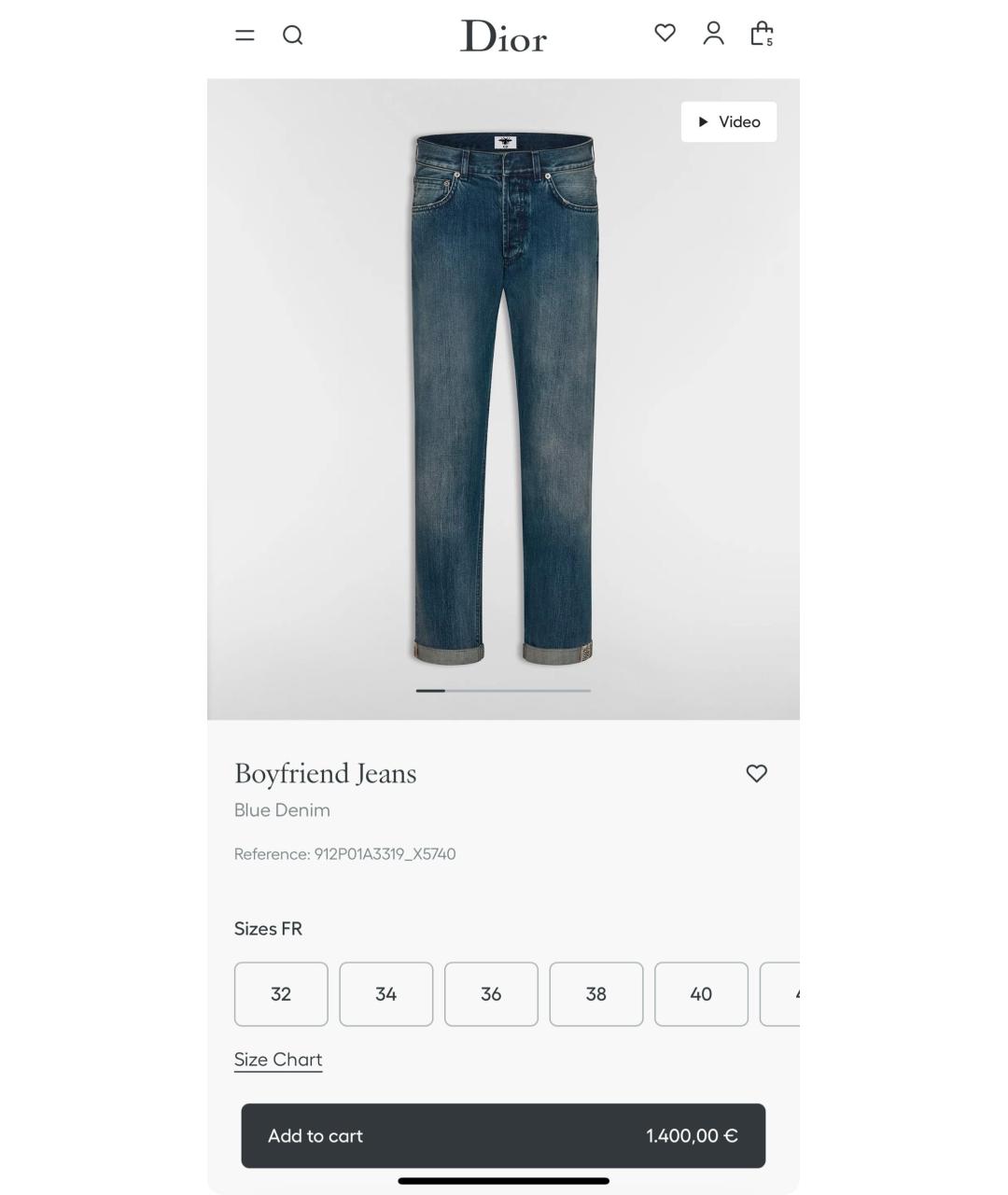Choose size 36
This screenshot has width=1008, height=1195.
[491, 994]
